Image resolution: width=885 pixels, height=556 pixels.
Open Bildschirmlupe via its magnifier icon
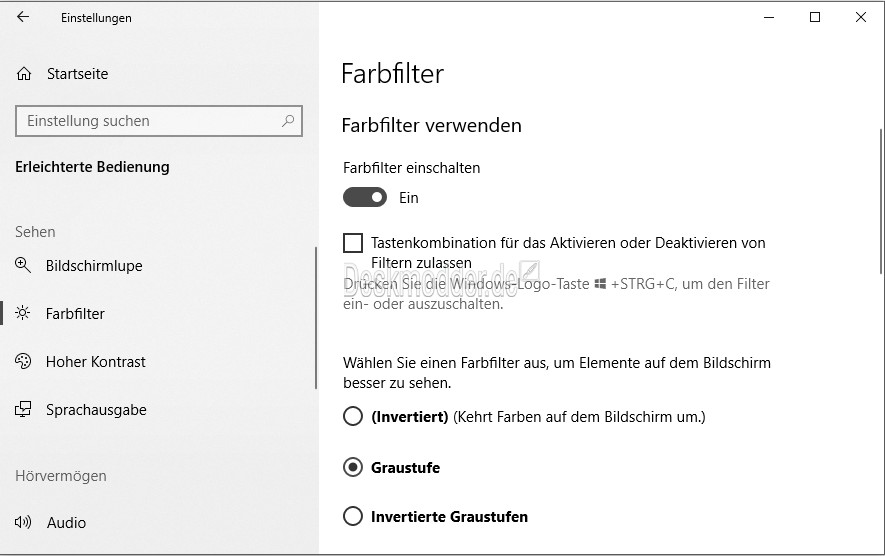click(x=23, y=265)
